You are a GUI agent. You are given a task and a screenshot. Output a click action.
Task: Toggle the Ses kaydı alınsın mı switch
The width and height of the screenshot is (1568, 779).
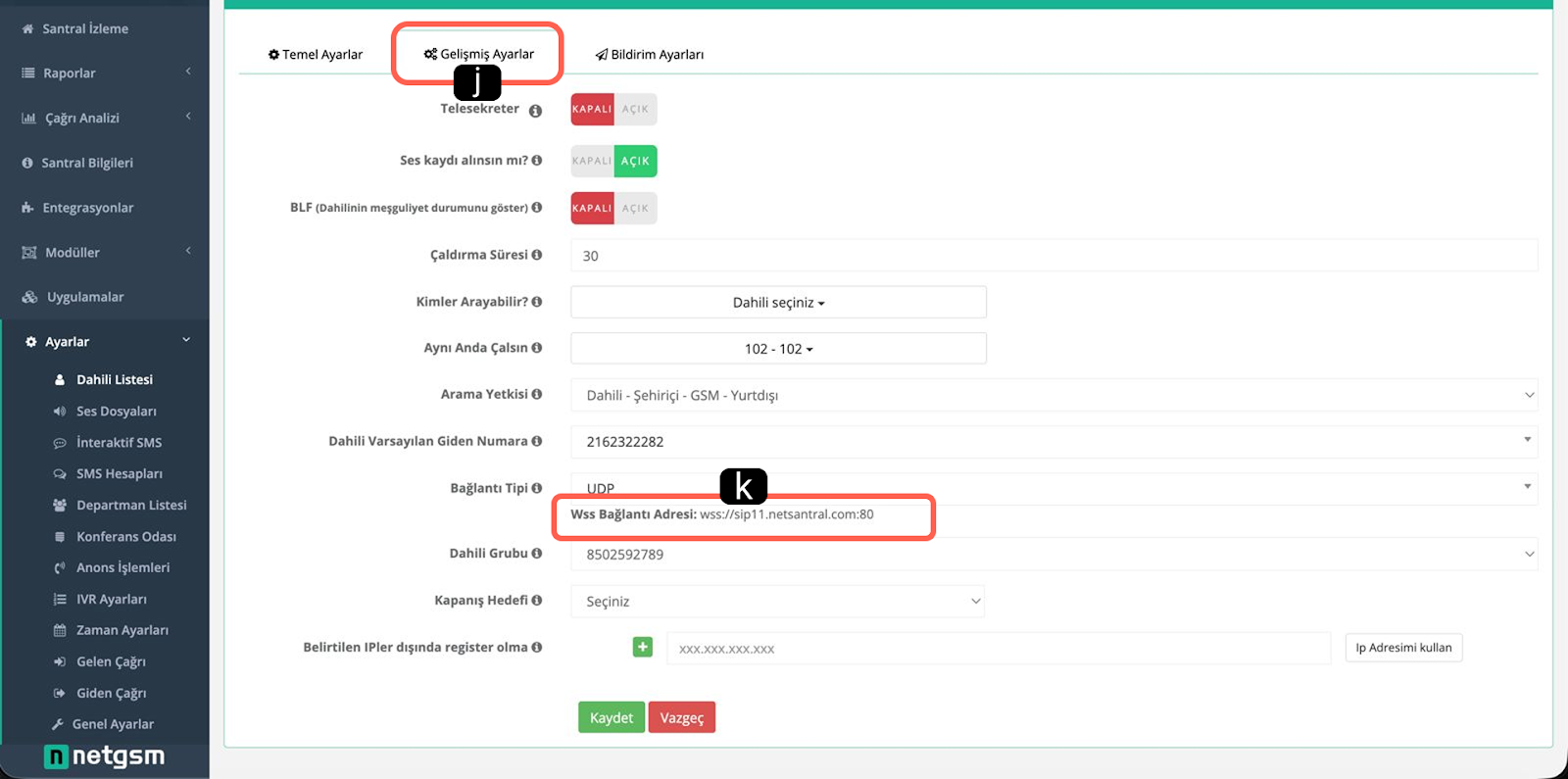click(613, 161)
